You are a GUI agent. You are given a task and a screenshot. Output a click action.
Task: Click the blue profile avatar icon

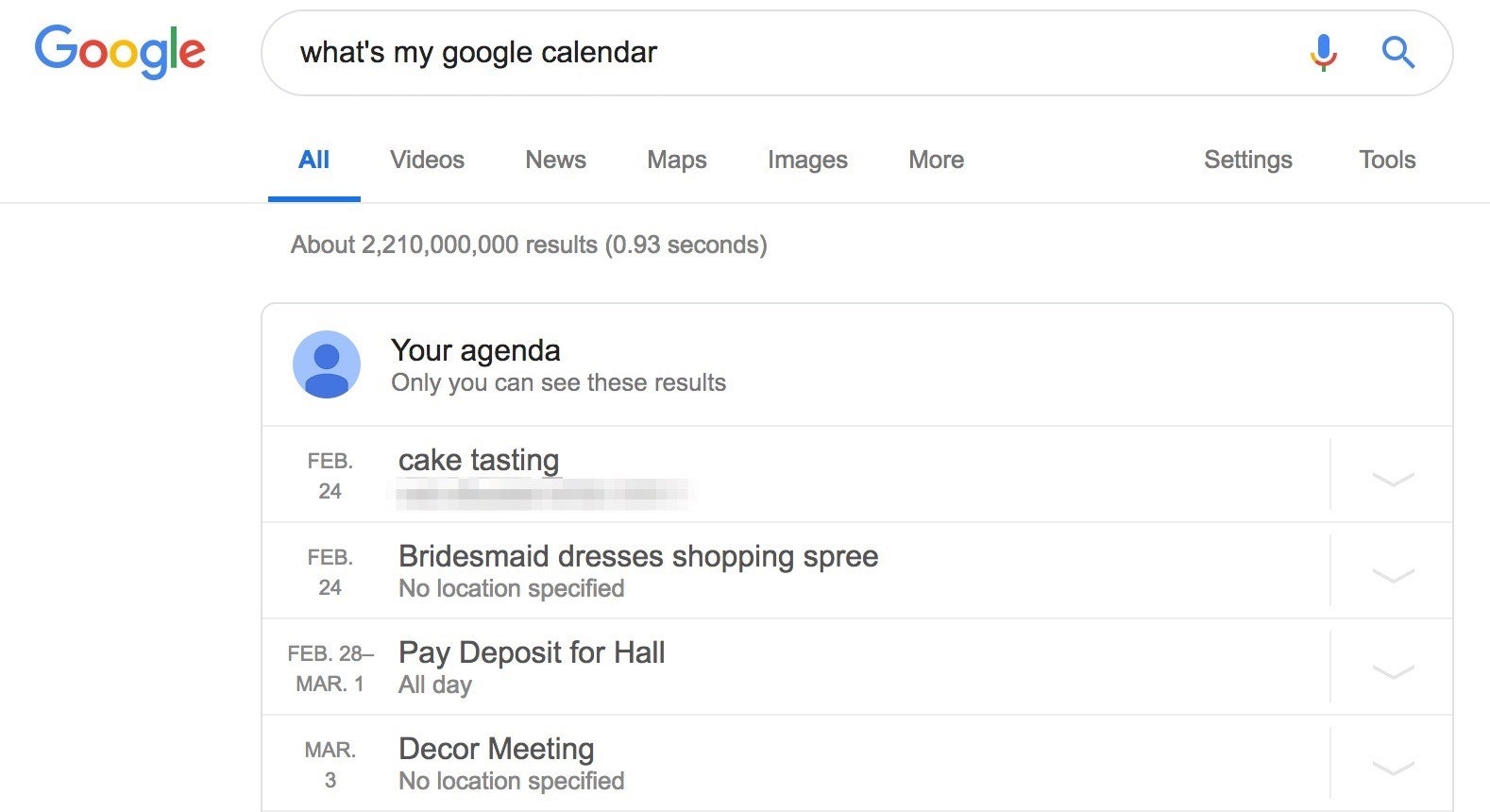click(x=327, y=364)
